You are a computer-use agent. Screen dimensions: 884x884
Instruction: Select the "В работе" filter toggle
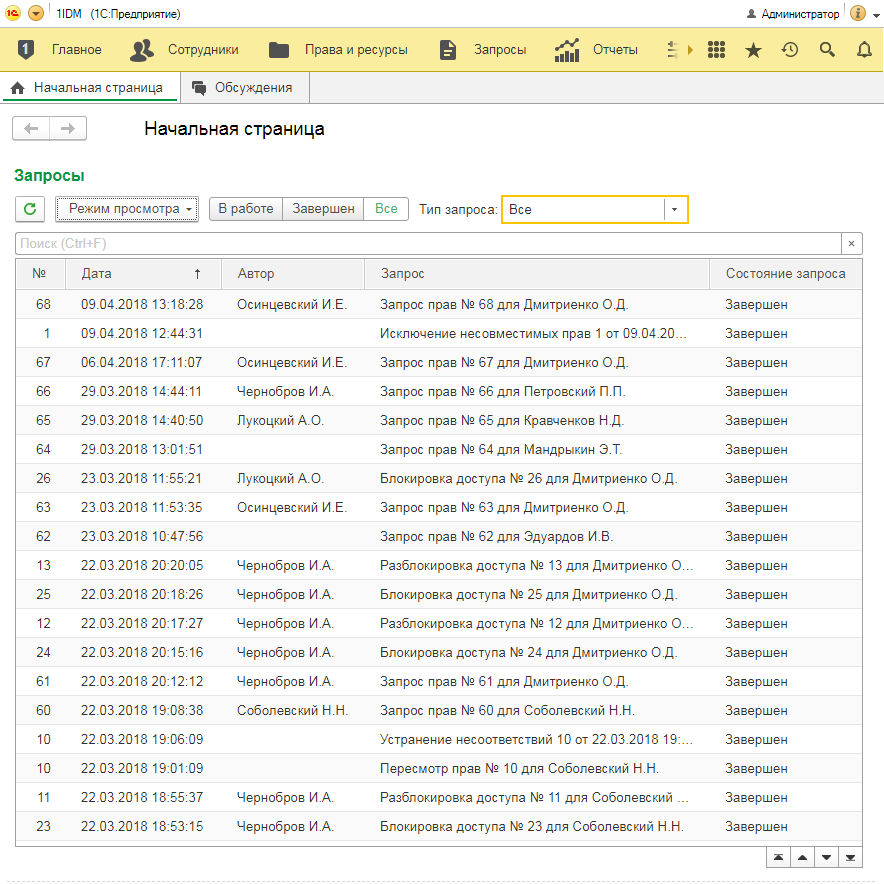coord(245,209)
